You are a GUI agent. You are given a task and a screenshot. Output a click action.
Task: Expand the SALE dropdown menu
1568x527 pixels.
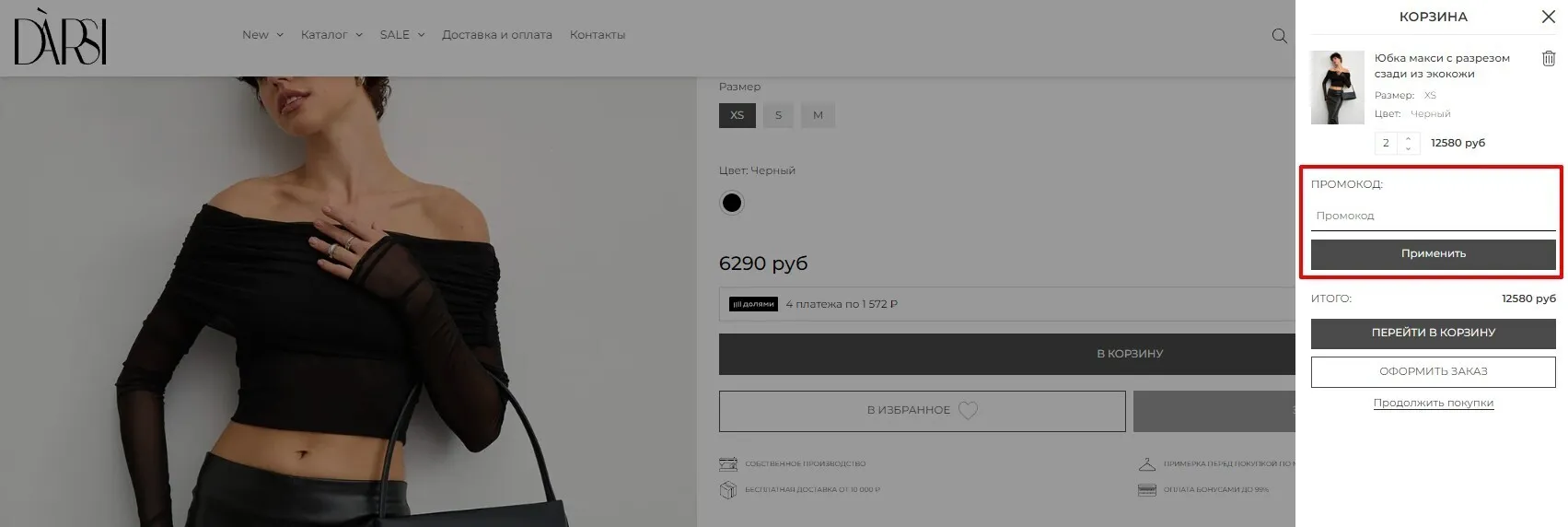[x=402, y=35]
